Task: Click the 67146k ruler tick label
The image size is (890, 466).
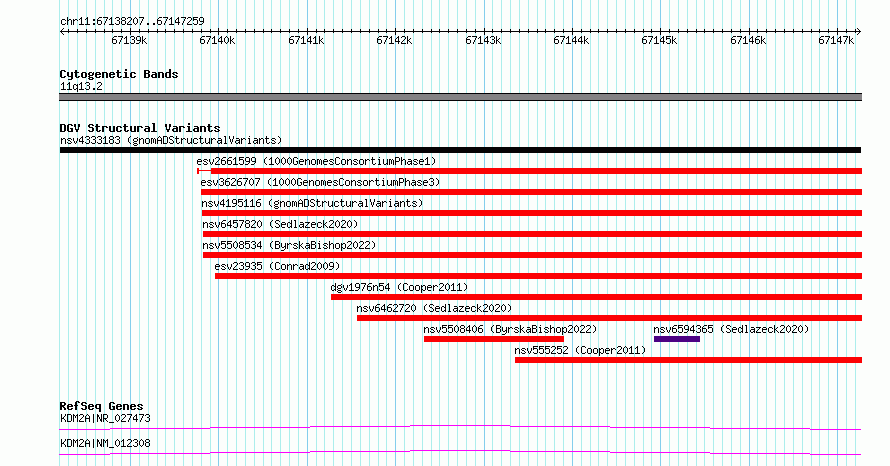Action: (748, 41)
